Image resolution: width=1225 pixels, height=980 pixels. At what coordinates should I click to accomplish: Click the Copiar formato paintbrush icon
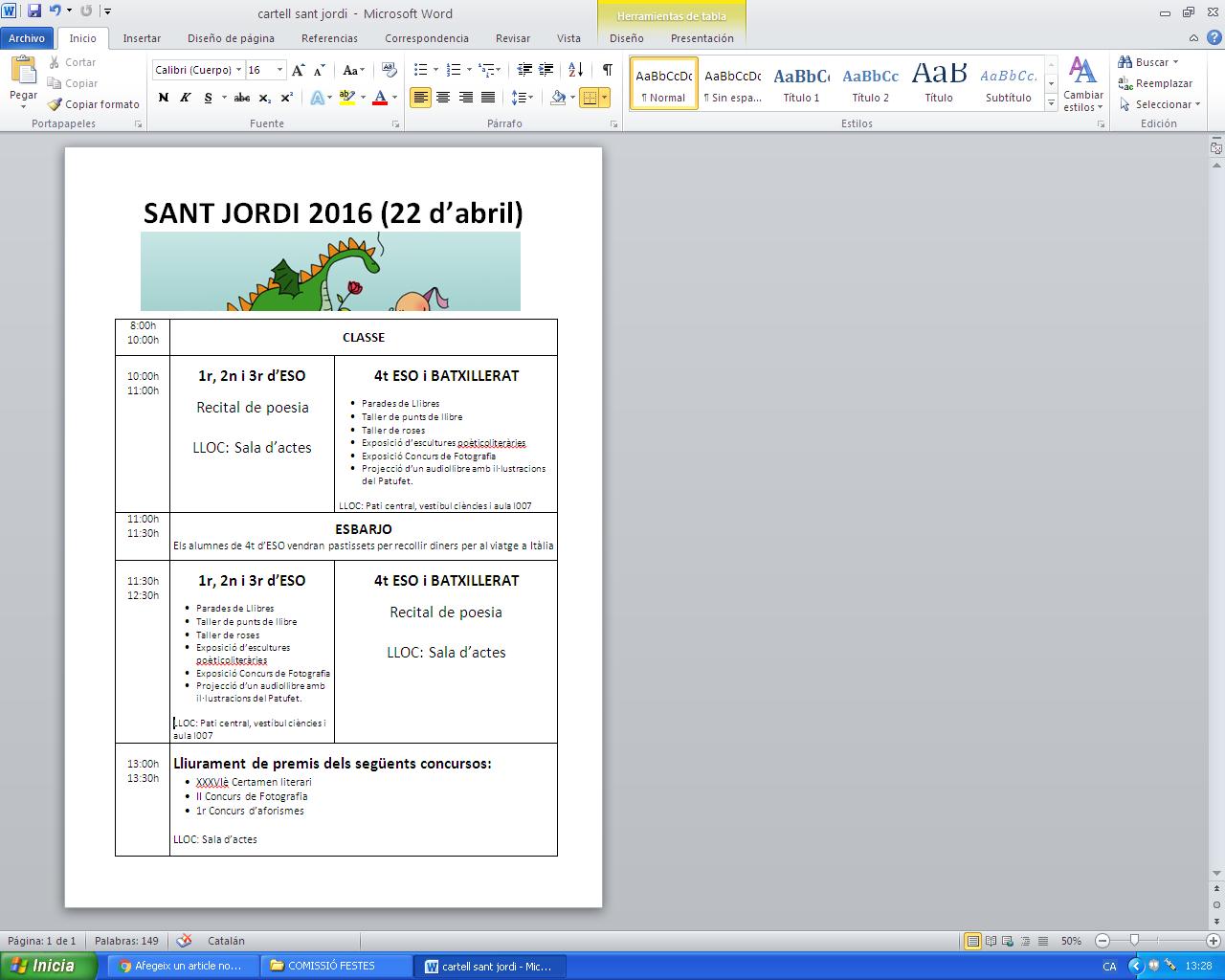click(x=56, y=104)
